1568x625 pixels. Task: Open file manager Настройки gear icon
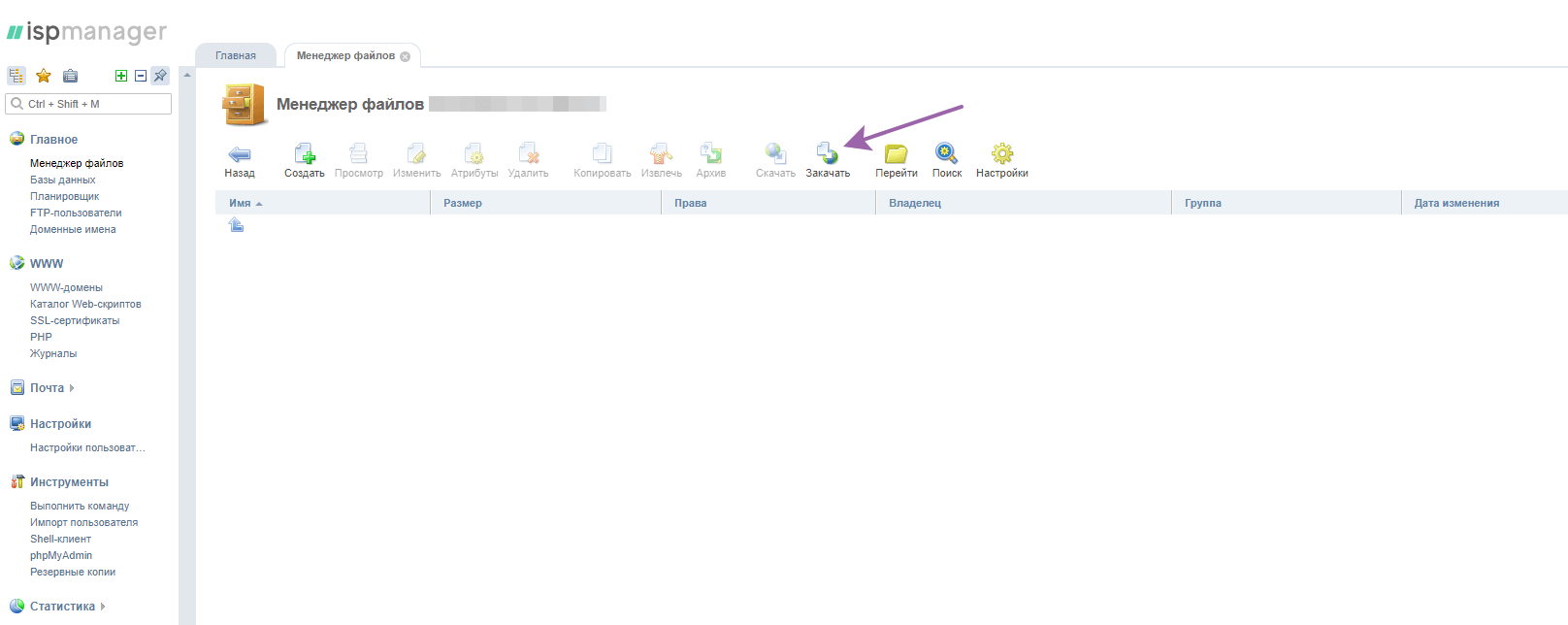point(1001,154)
